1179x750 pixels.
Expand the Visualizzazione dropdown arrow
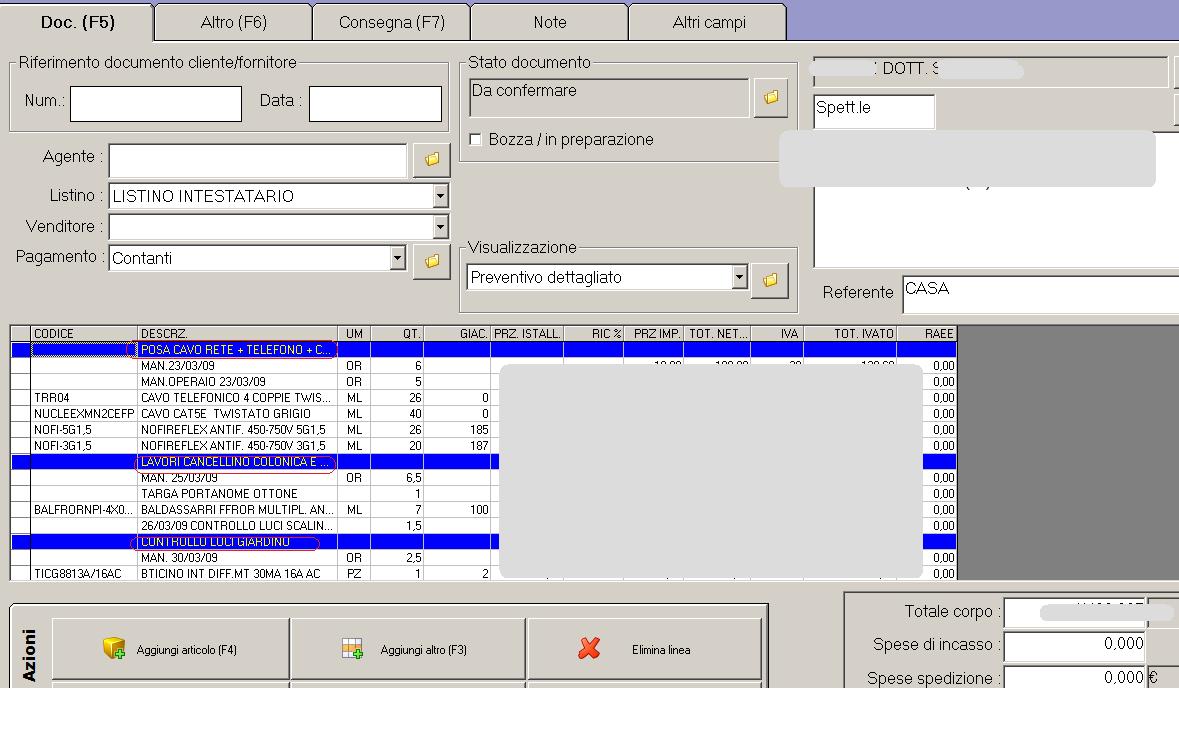tap(739, 278)
